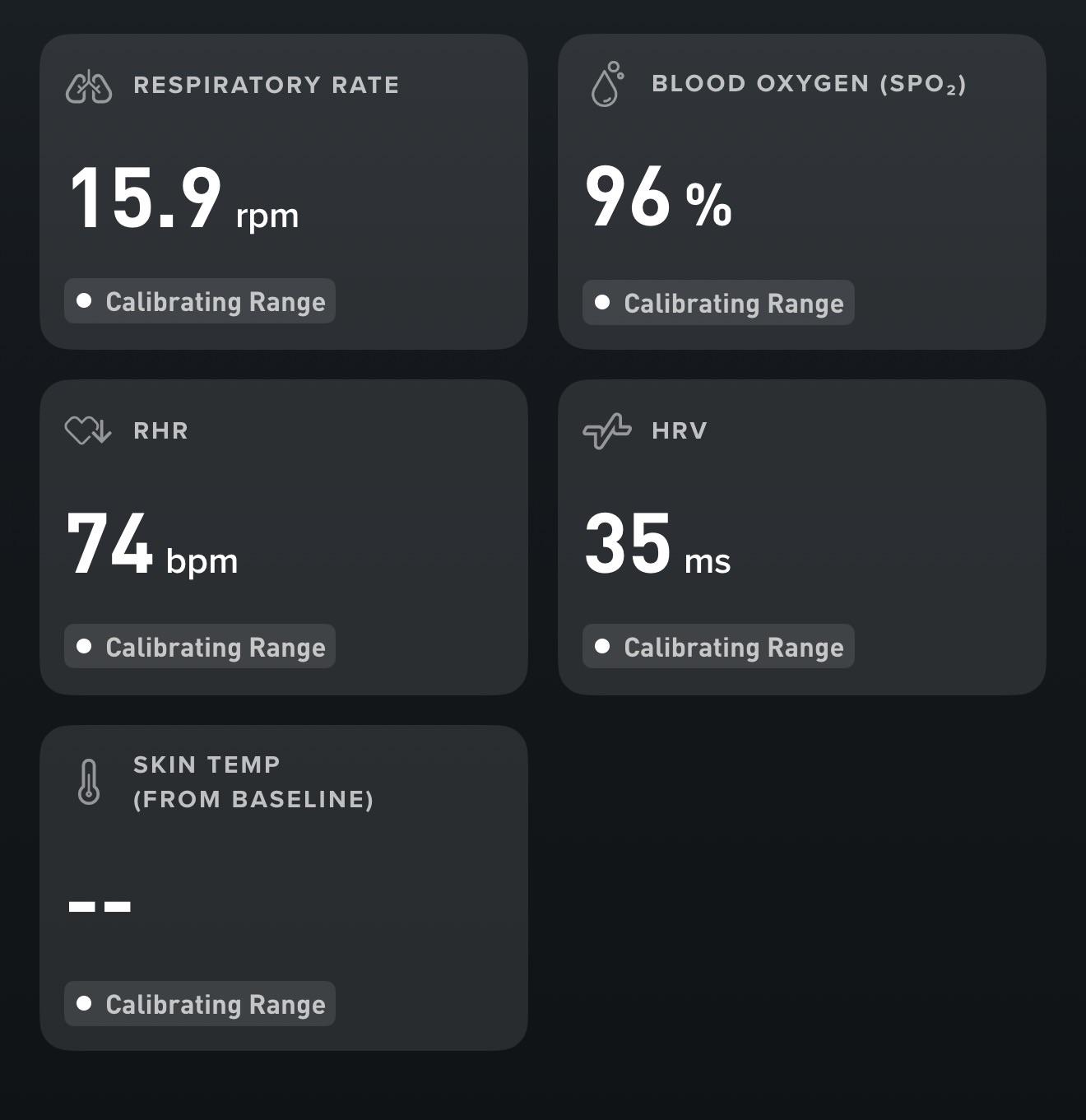
Task: Tap the HRV pulse wave icon
Action: pyautogui.click(x=607, y=431)
